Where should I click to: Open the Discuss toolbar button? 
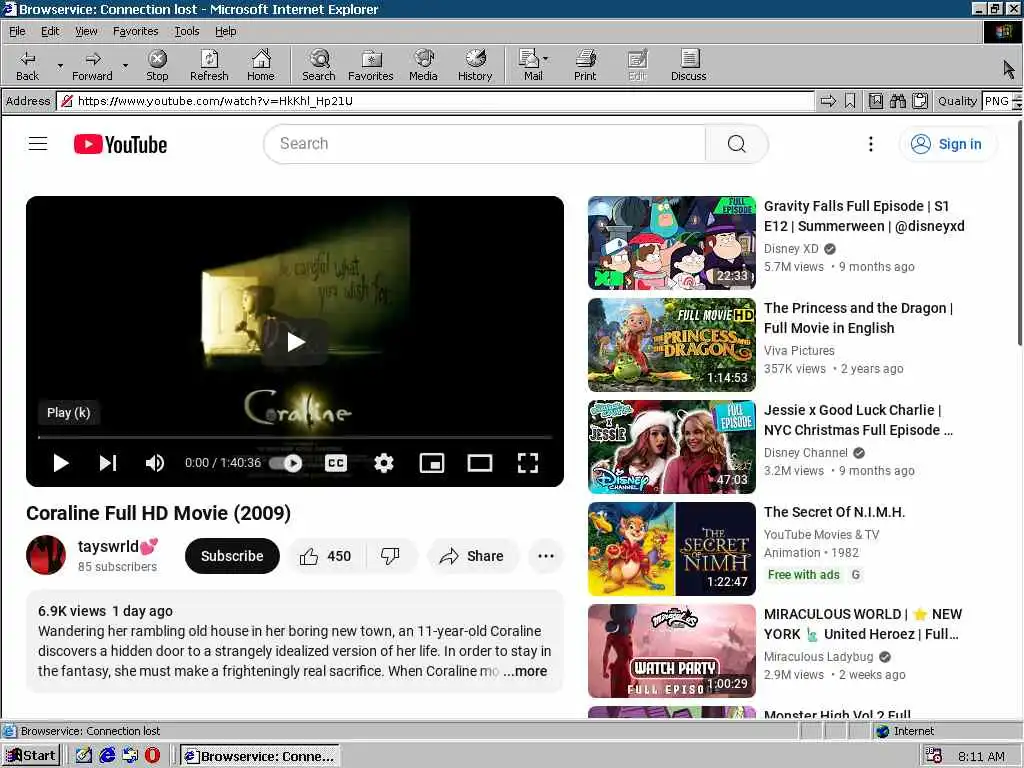point(688,65)
